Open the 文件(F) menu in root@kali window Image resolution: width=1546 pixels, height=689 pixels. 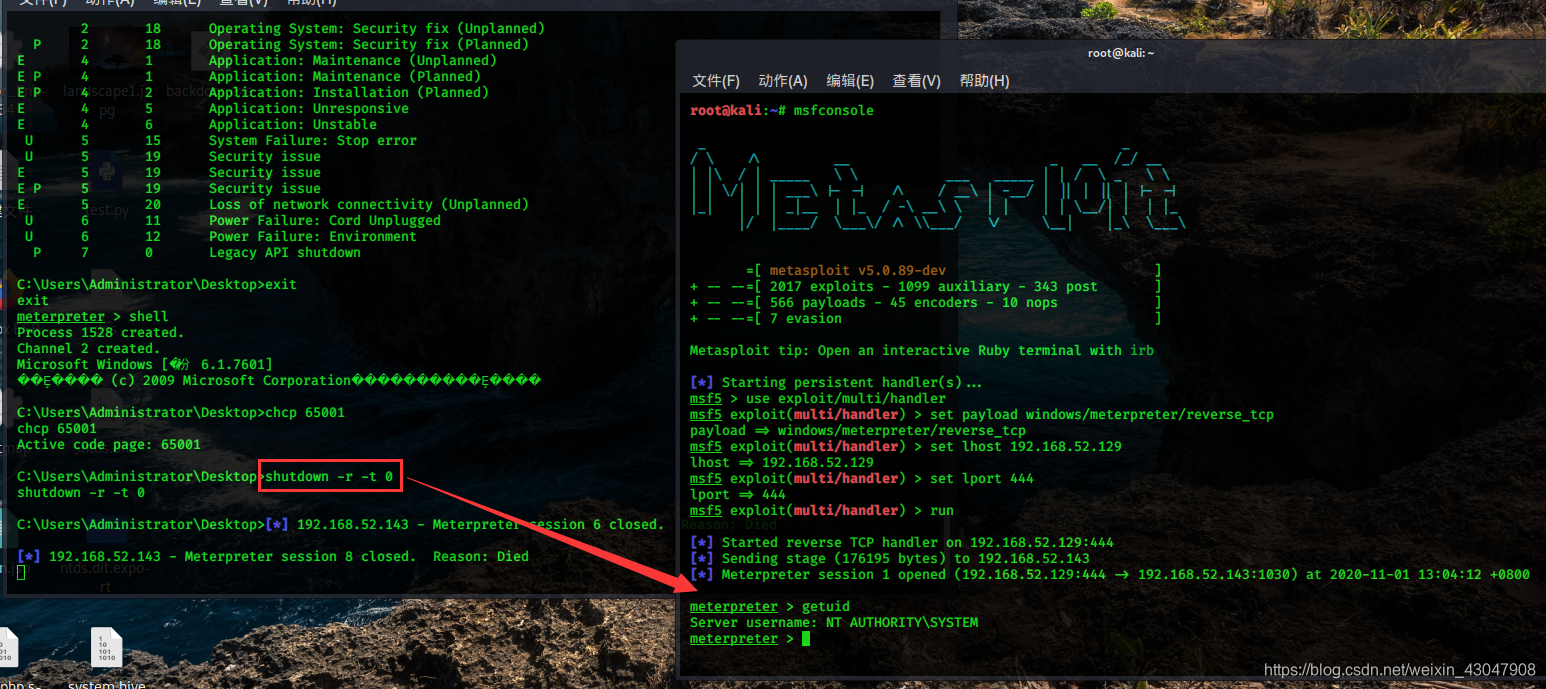(x=716, y=81)
